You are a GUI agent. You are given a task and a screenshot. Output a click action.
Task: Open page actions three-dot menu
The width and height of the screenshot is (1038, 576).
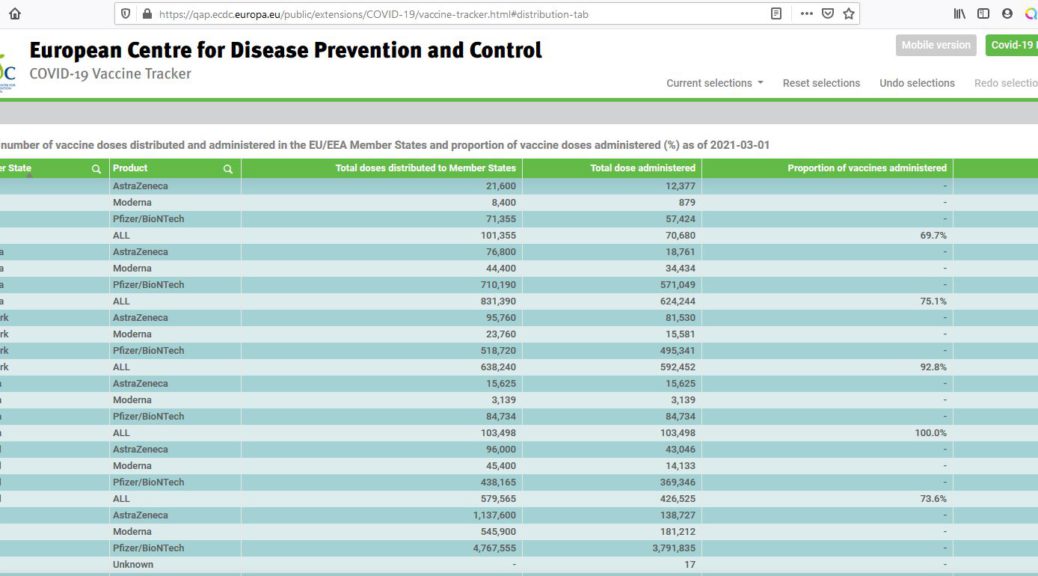(806, 14)
